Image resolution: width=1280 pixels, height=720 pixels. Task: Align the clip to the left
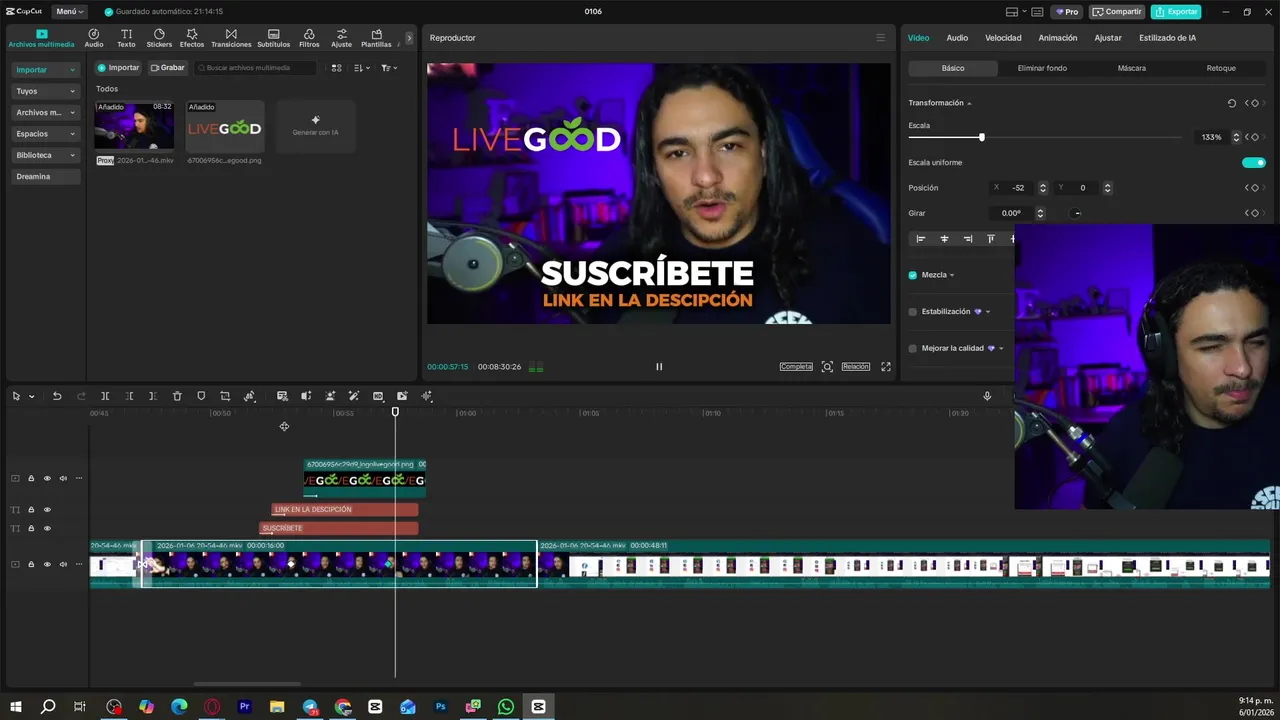921,239
